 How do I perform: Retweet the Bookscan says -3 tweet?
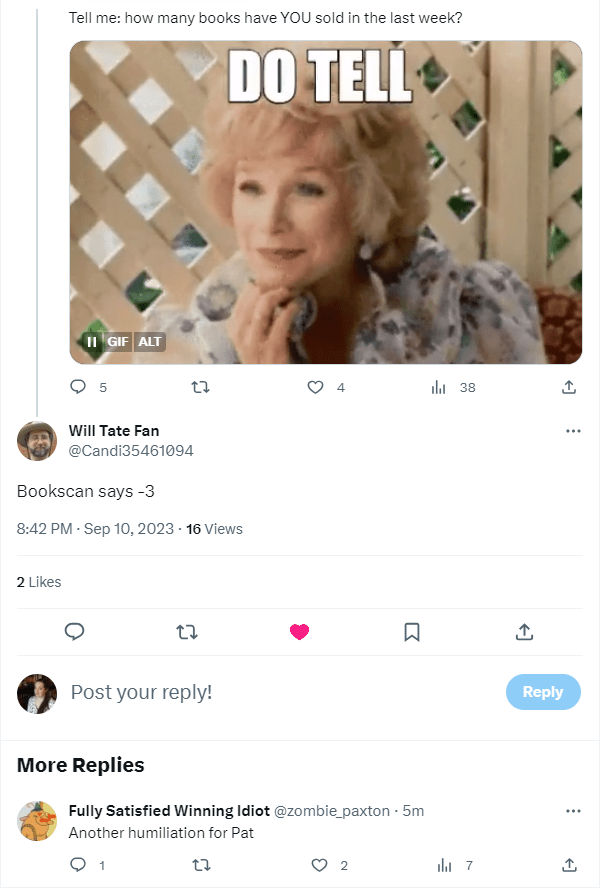[x=186, y=632]
